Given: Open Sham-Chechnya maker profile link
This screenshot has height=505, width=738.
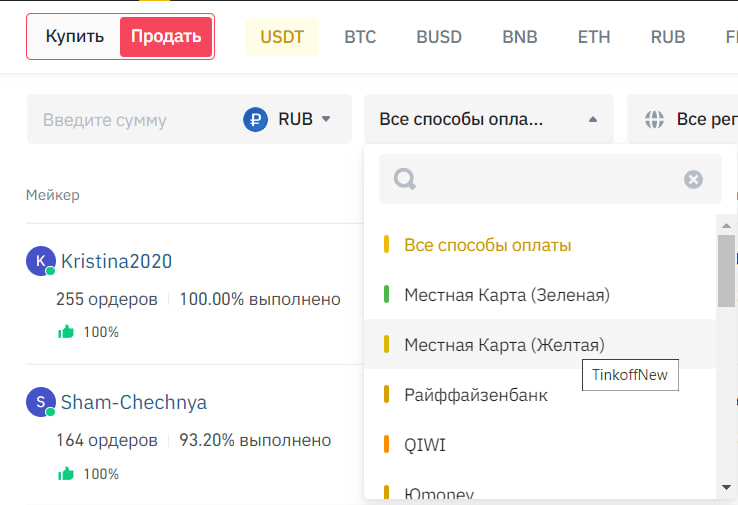Looking at the screenshot, I should coord(134,403).
